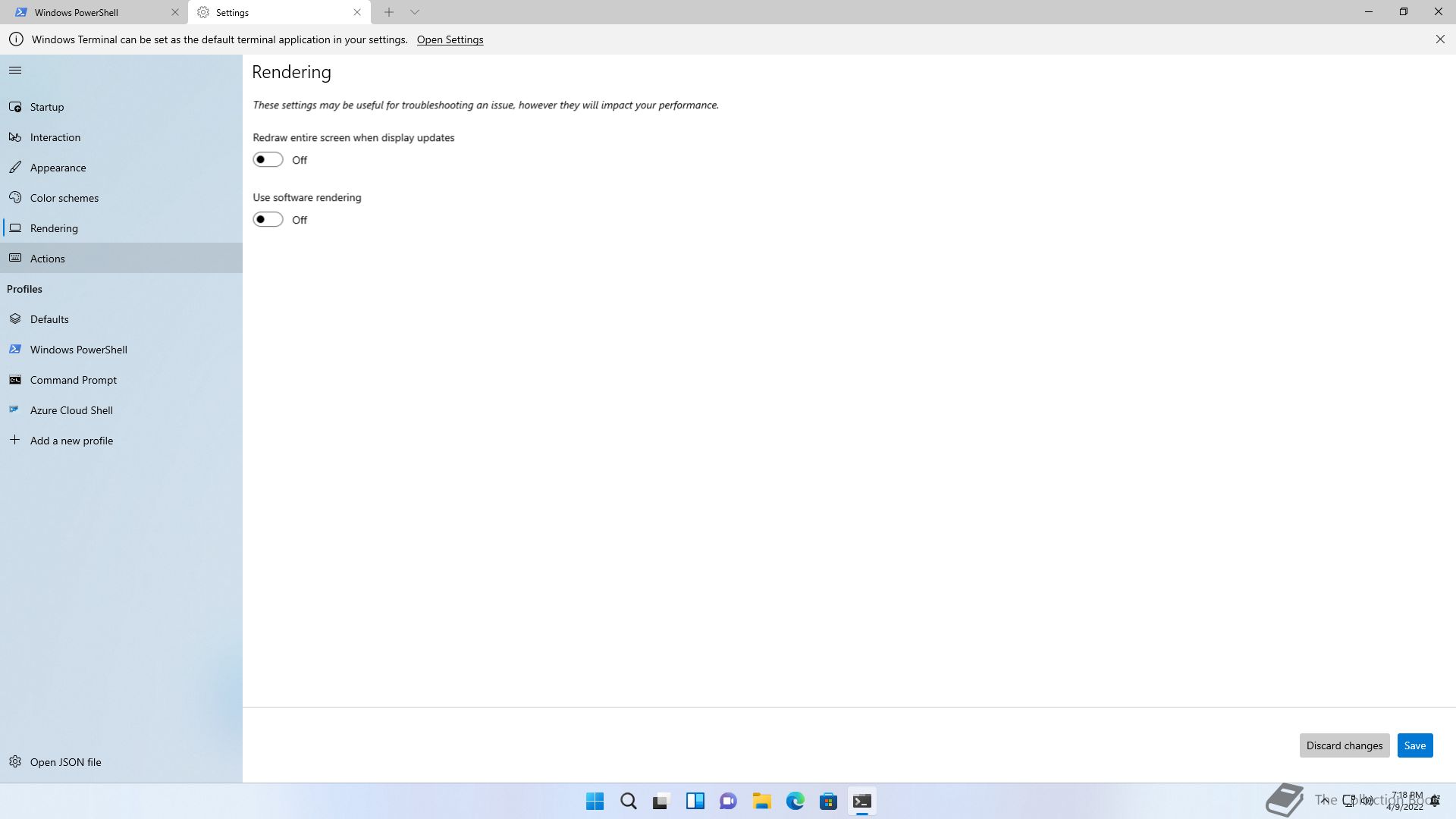1456x819 pixels.
Task: Open Microsoft Store from taskbar
Action: 829,801
